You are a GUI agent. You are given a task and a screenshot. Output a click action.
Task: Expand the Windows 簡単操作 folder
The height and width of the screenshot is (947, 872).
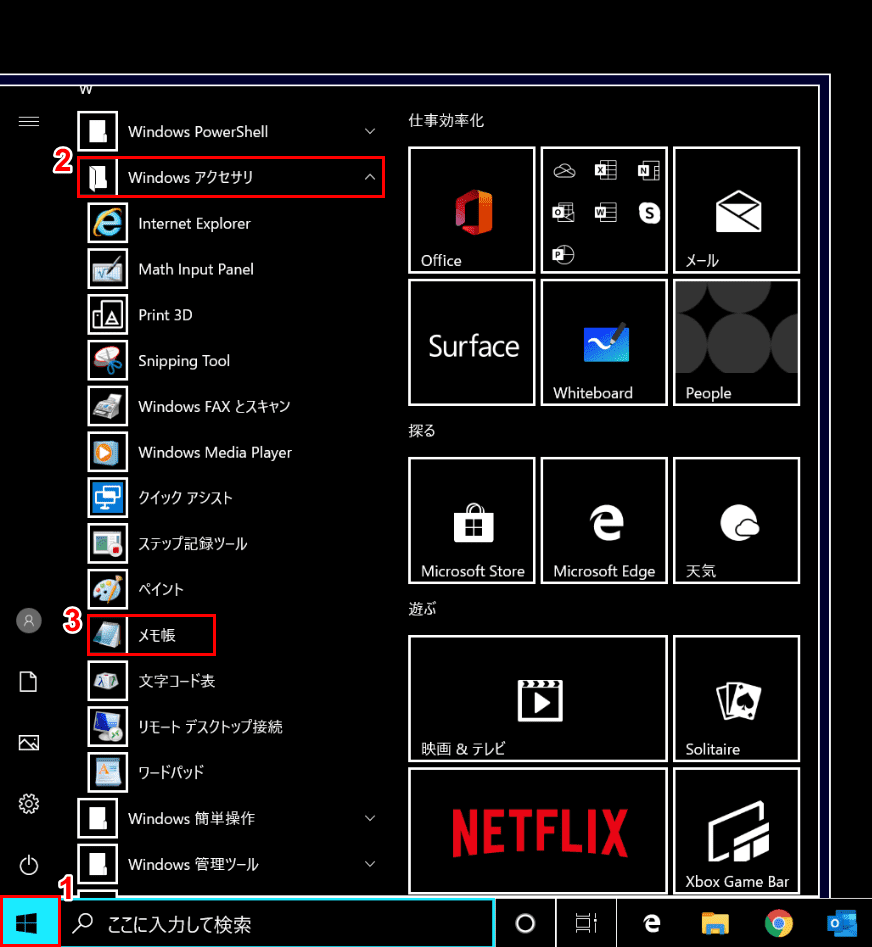pos(230,818)
